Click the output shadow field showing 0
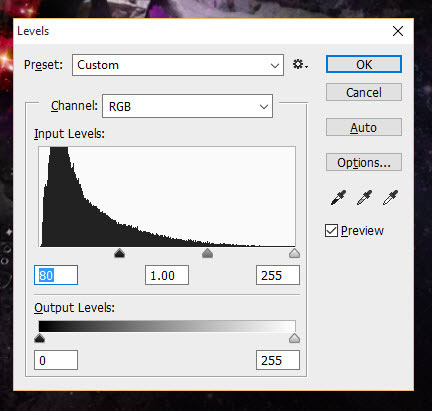The width and height of the screenshot is (432, 411). pyautogui.click(x=56, y=360)
